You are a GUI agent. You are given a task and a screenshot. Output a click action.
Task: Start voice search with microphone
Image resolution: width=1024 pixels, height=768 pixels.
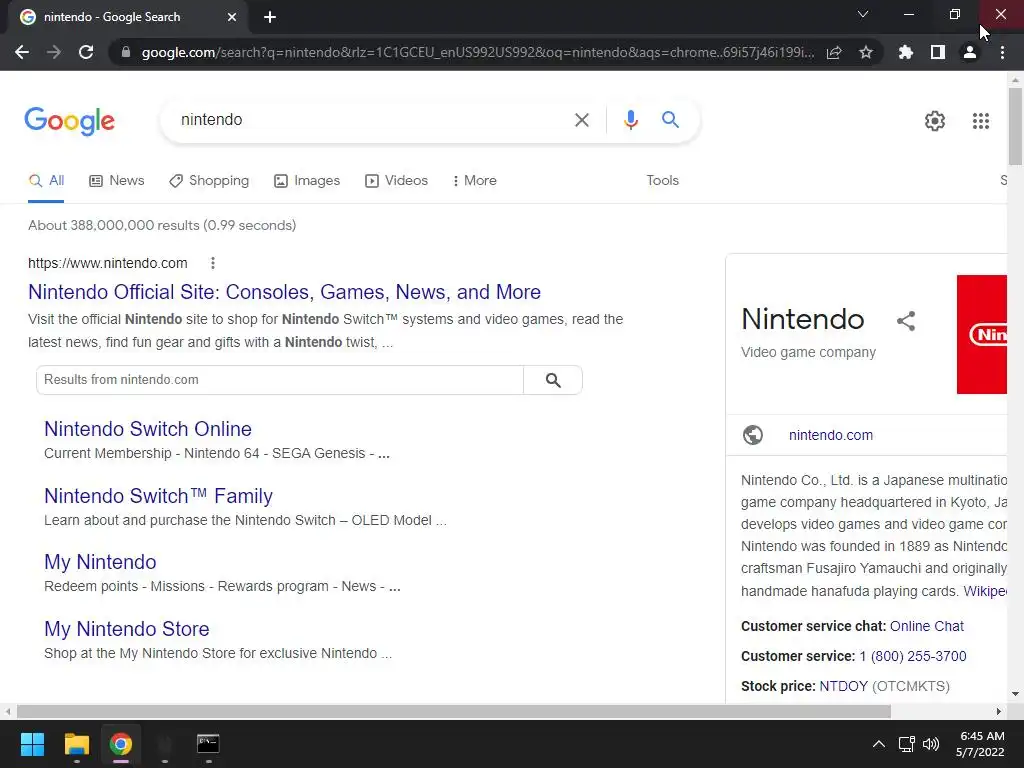point(630,120)
